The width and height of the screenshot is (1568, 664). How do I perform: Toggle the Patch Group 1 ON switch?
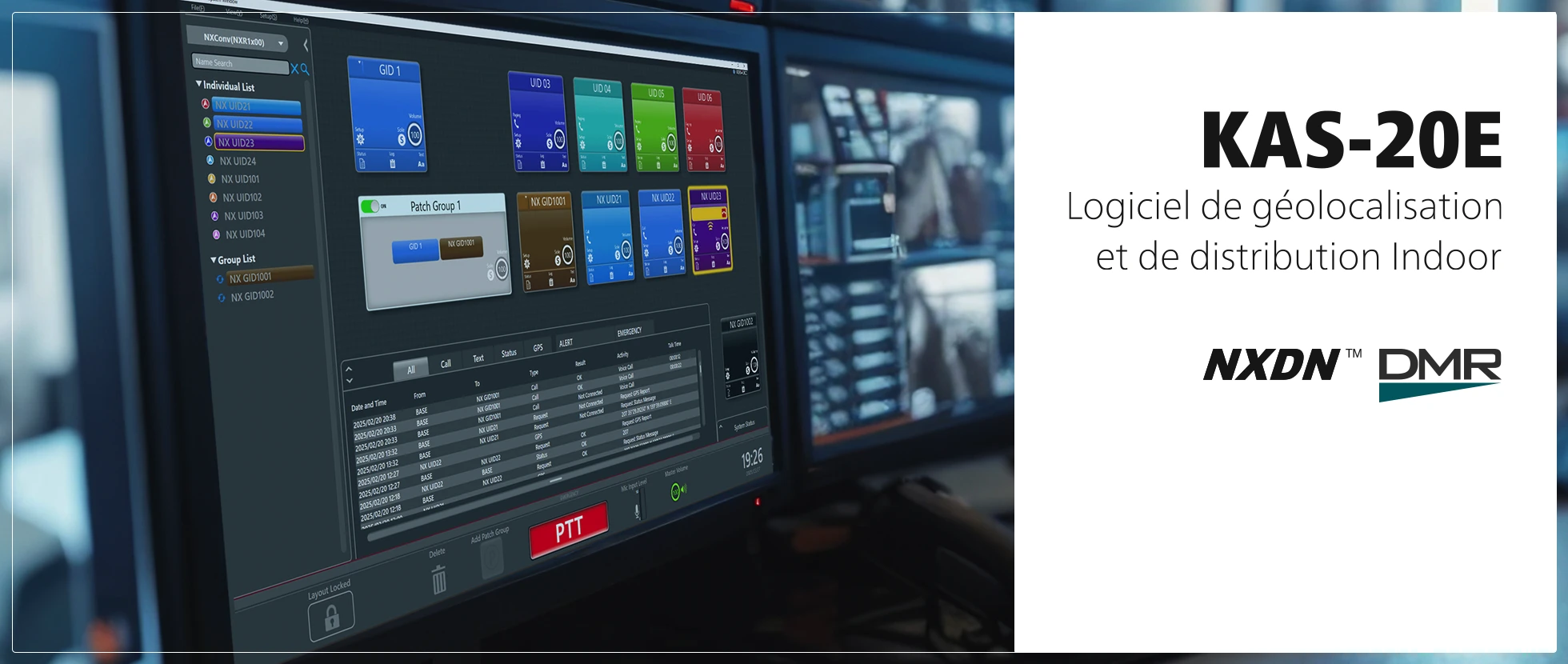click(370, 206)
